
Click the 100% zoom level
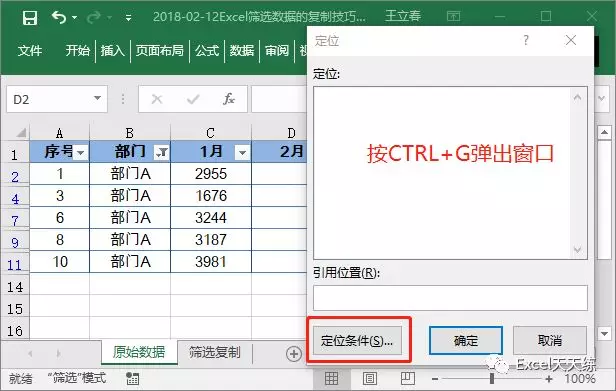pos(579,379)
